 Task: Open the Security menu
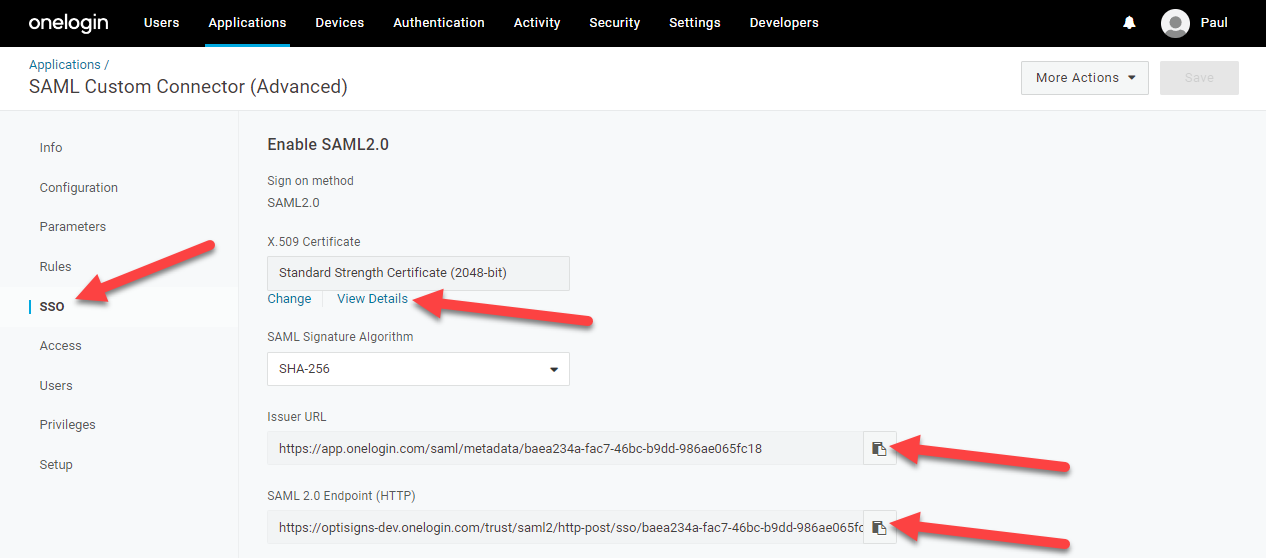pos(614,23)
